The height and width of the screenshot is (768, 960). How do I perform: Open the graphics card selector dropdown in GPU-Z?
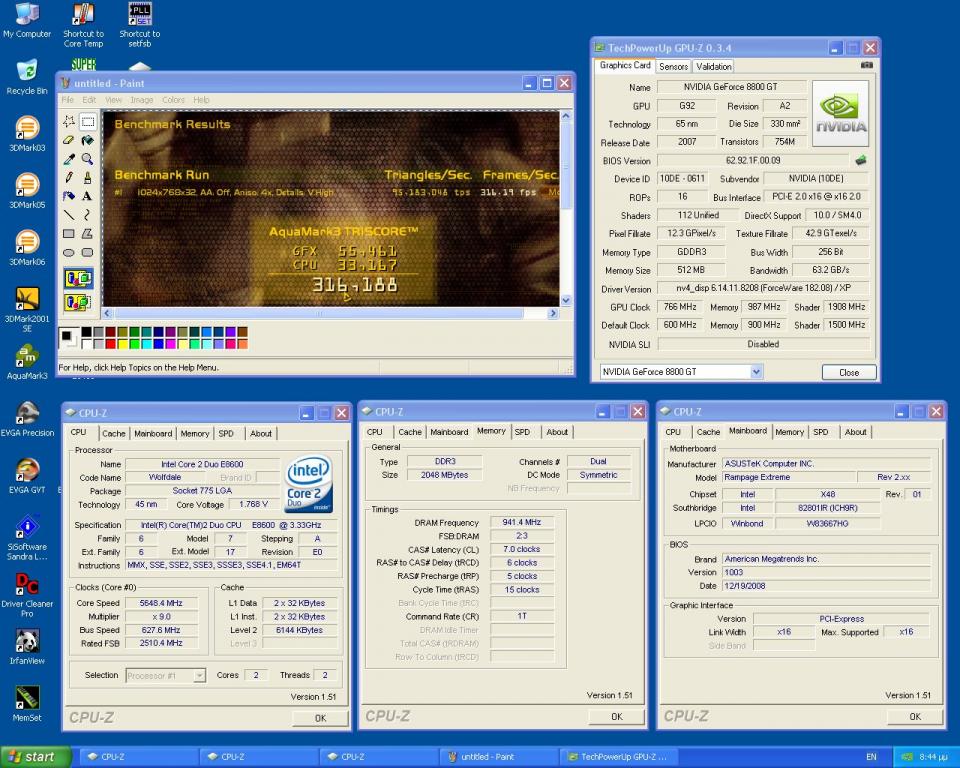click(756, 372)
